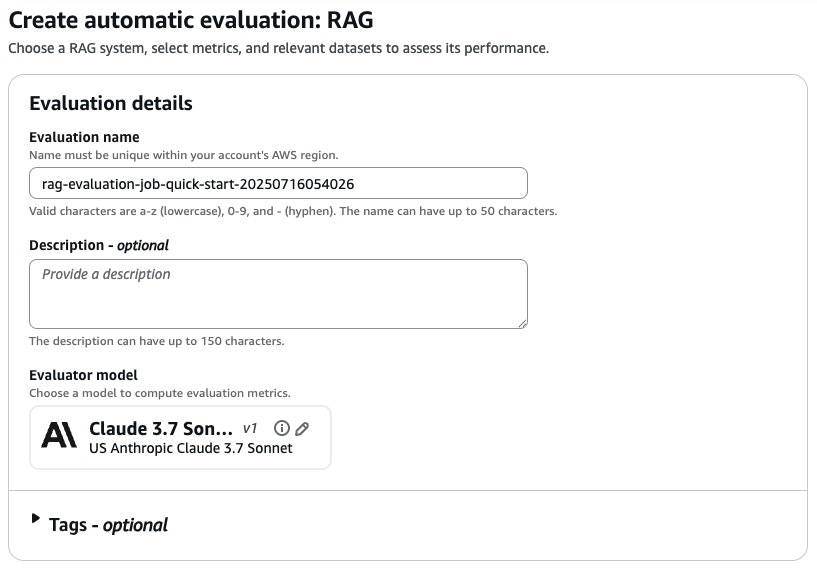The height and width of the screenshot is (576, 817).
Task: Click the Anthropic logo in the model card
Action: click(x=59, y=436)
